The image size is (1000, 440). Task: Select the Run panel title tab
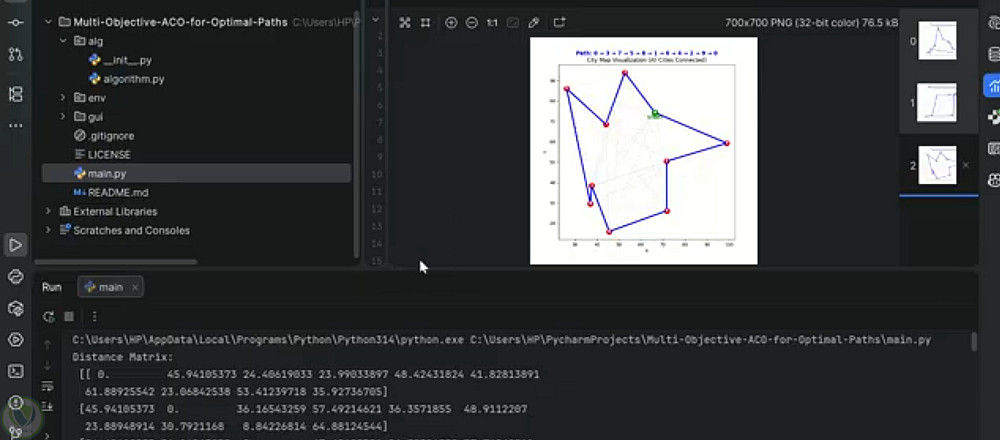[52, 288]
